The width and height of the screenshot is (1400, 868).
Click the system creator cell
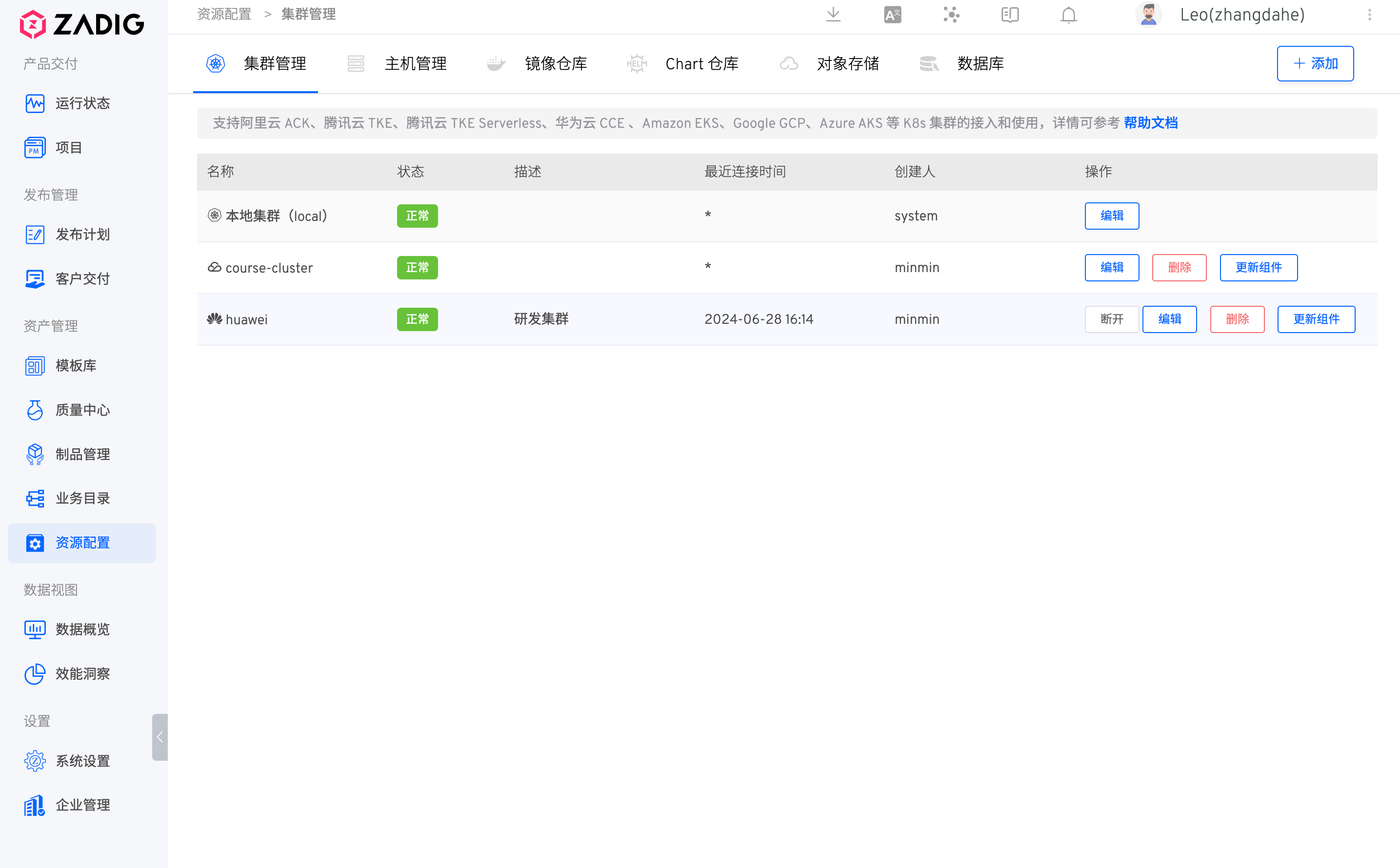tap(916, 216)
